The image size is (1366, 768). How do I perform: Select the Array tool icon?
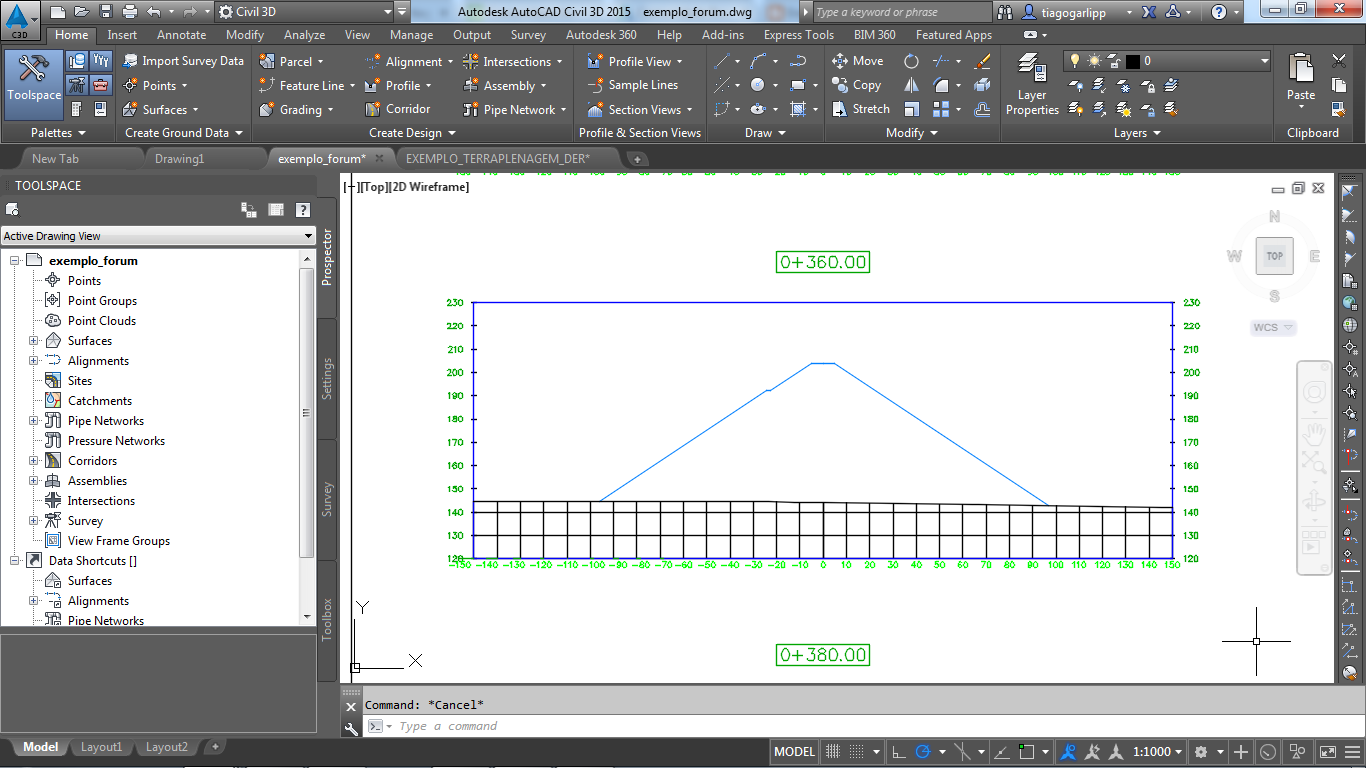[x=941, y=109]
